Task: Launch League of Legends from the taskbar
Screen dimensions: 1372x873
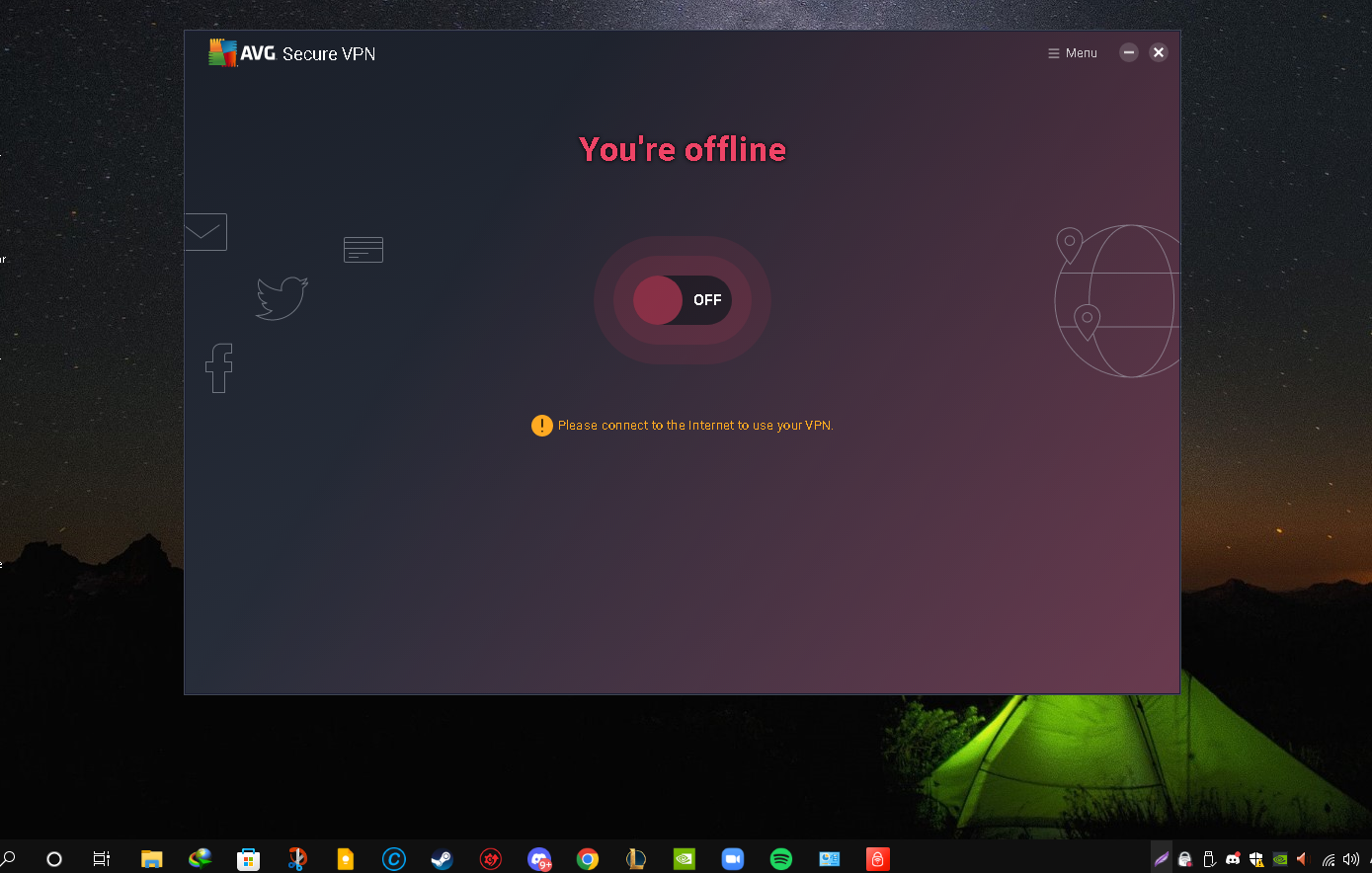Action: tap(636, 859)
